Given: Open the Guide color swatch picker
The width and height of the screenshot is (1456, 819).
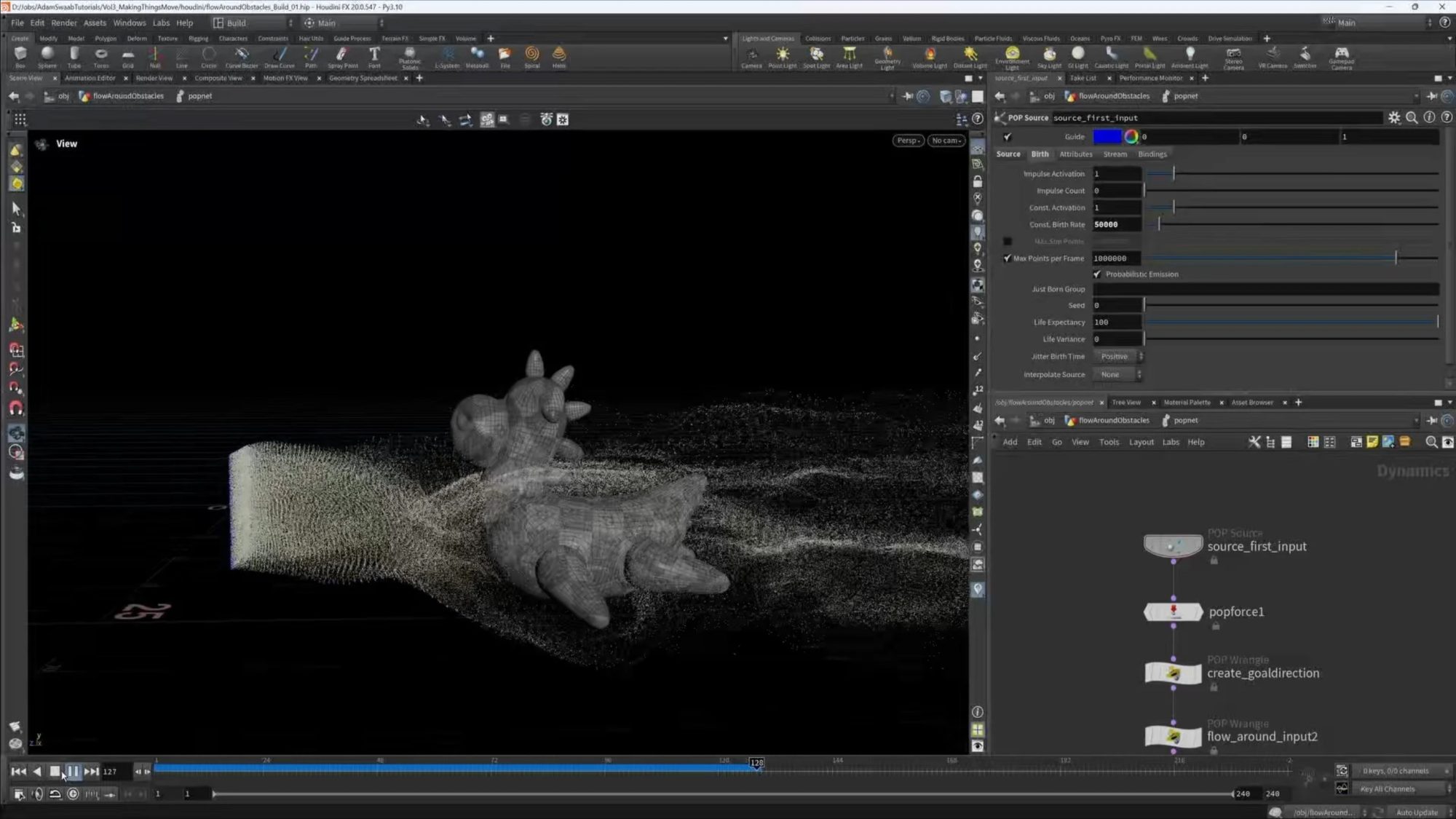Looking at the screenshot, I should (x=1131, y=136).
